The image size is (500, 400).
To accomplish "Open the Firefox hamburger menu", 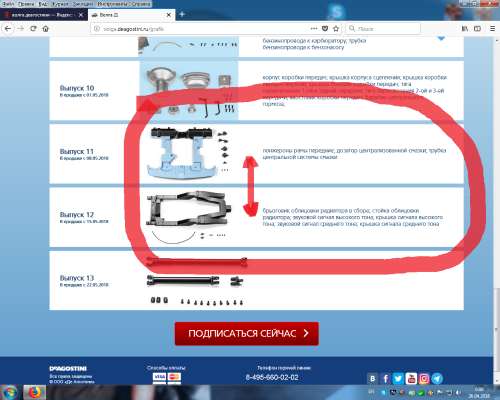I will tap(492, 29).
